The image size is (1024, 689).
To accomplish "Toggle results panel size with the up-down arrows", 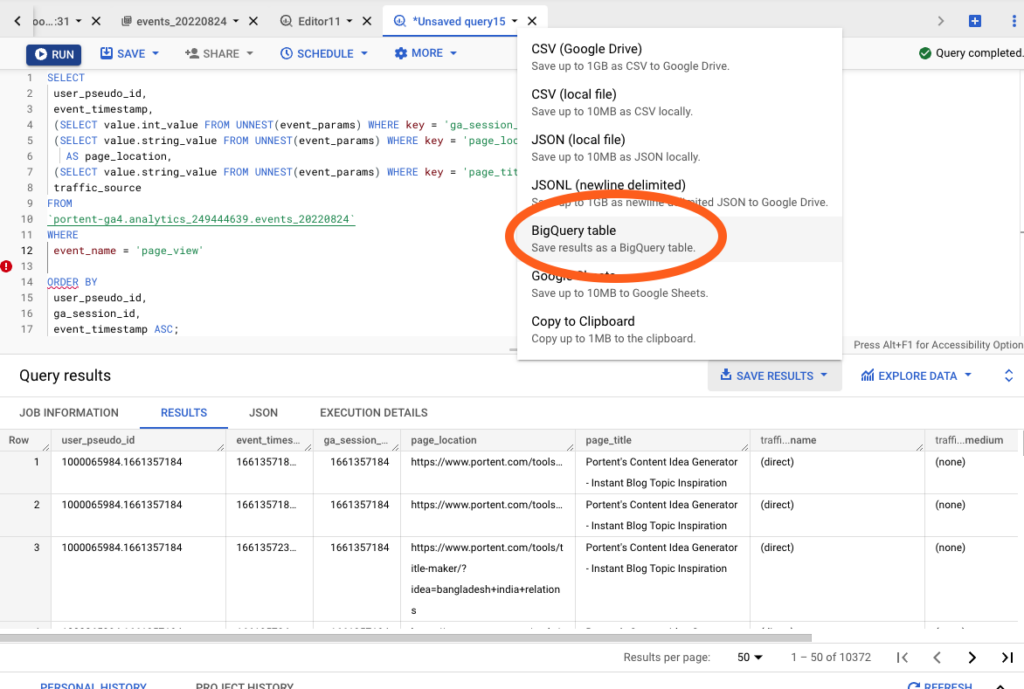I will (x=1008, y=376).
